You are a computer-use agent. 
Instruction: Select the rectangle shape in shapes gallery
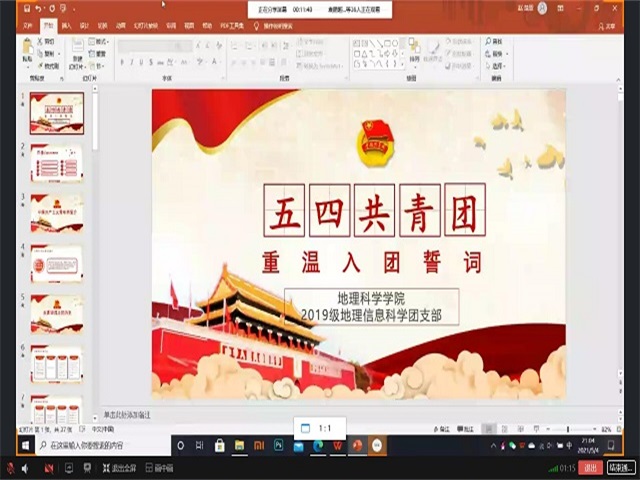(388, 43)
